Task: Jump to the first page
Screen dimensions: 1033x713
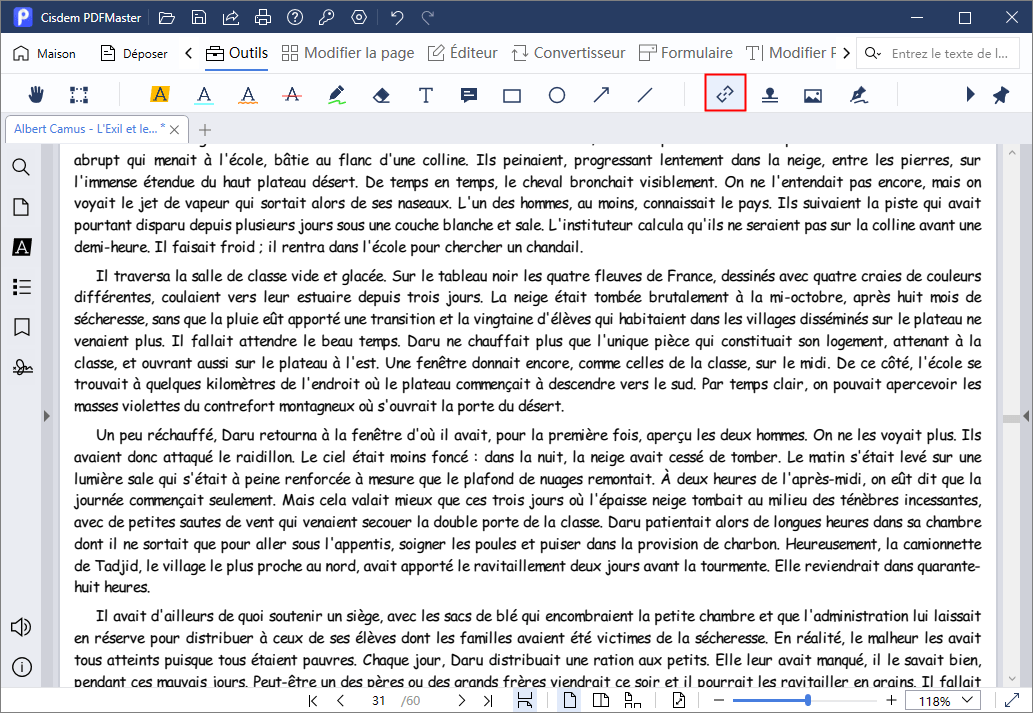Action: point(313,700)
